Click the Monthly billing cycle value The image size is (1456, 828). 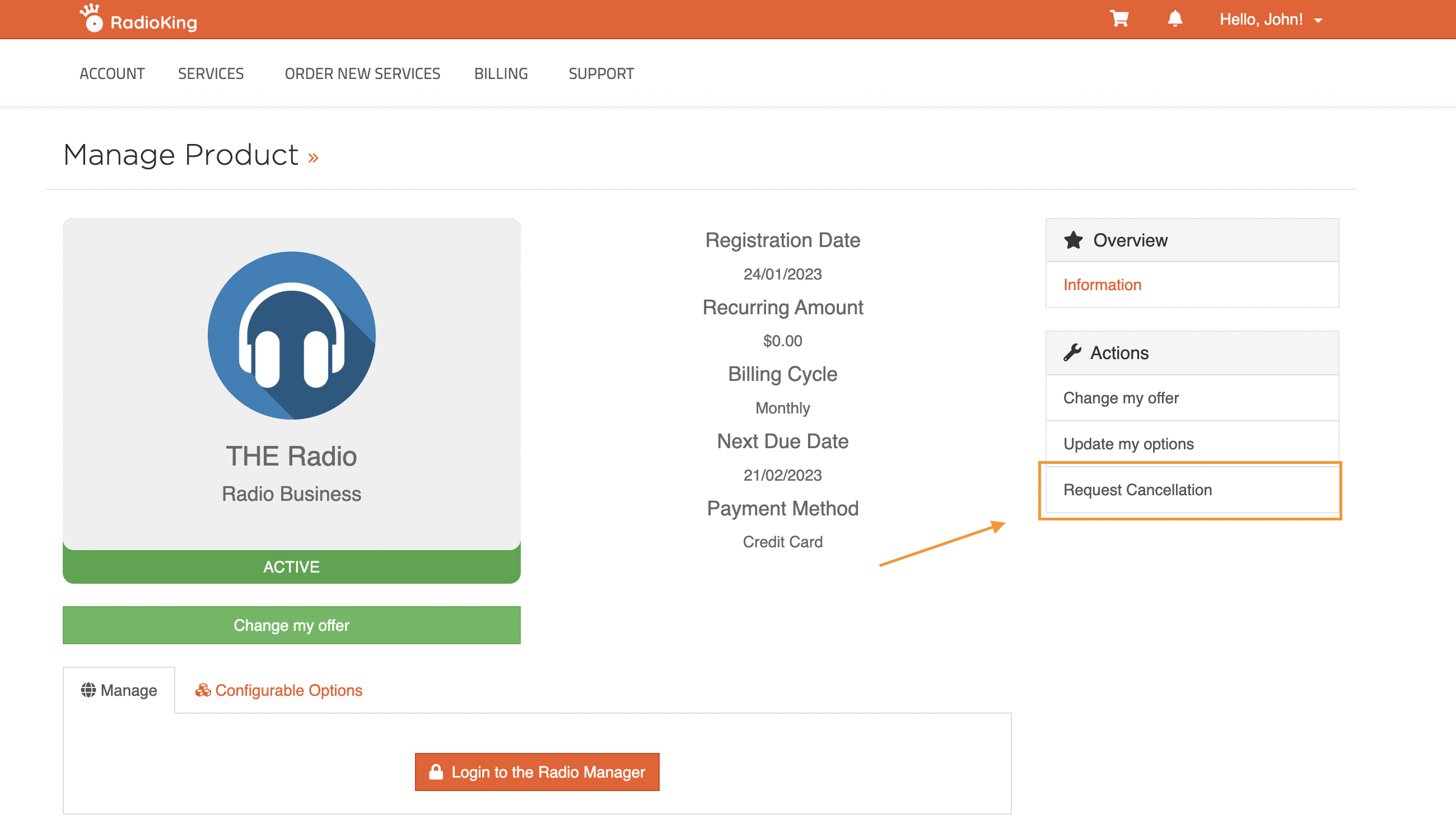pyautogui.click(x=782, y=408)
